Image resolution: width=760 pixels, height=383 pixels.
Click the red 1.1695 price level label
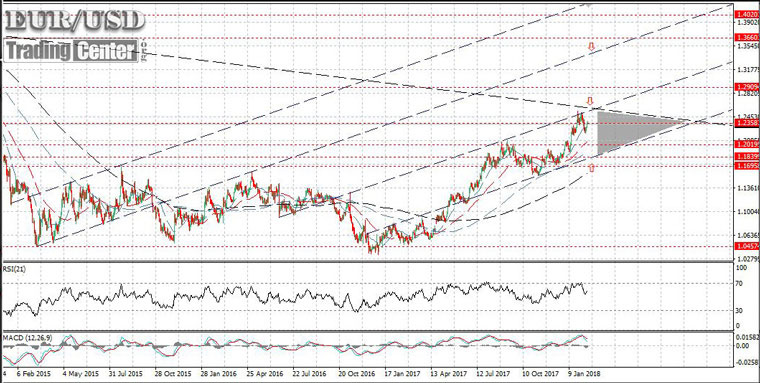tap(748, 166)
